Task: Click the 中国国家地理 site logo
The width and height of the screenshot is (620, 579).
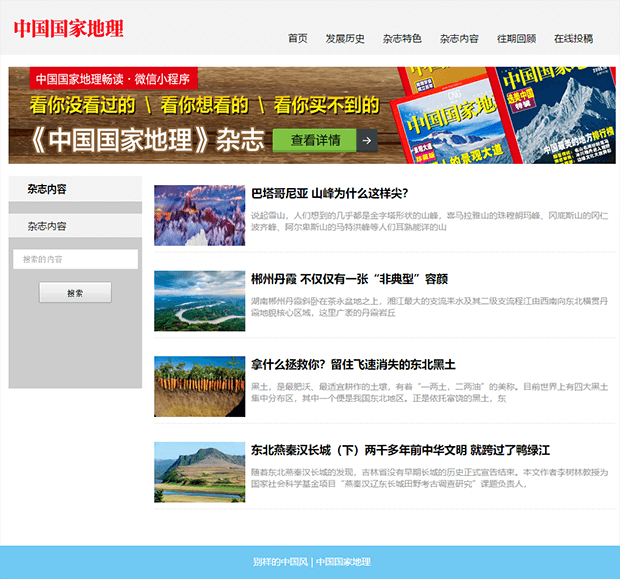Action: (x=69, y=28)
